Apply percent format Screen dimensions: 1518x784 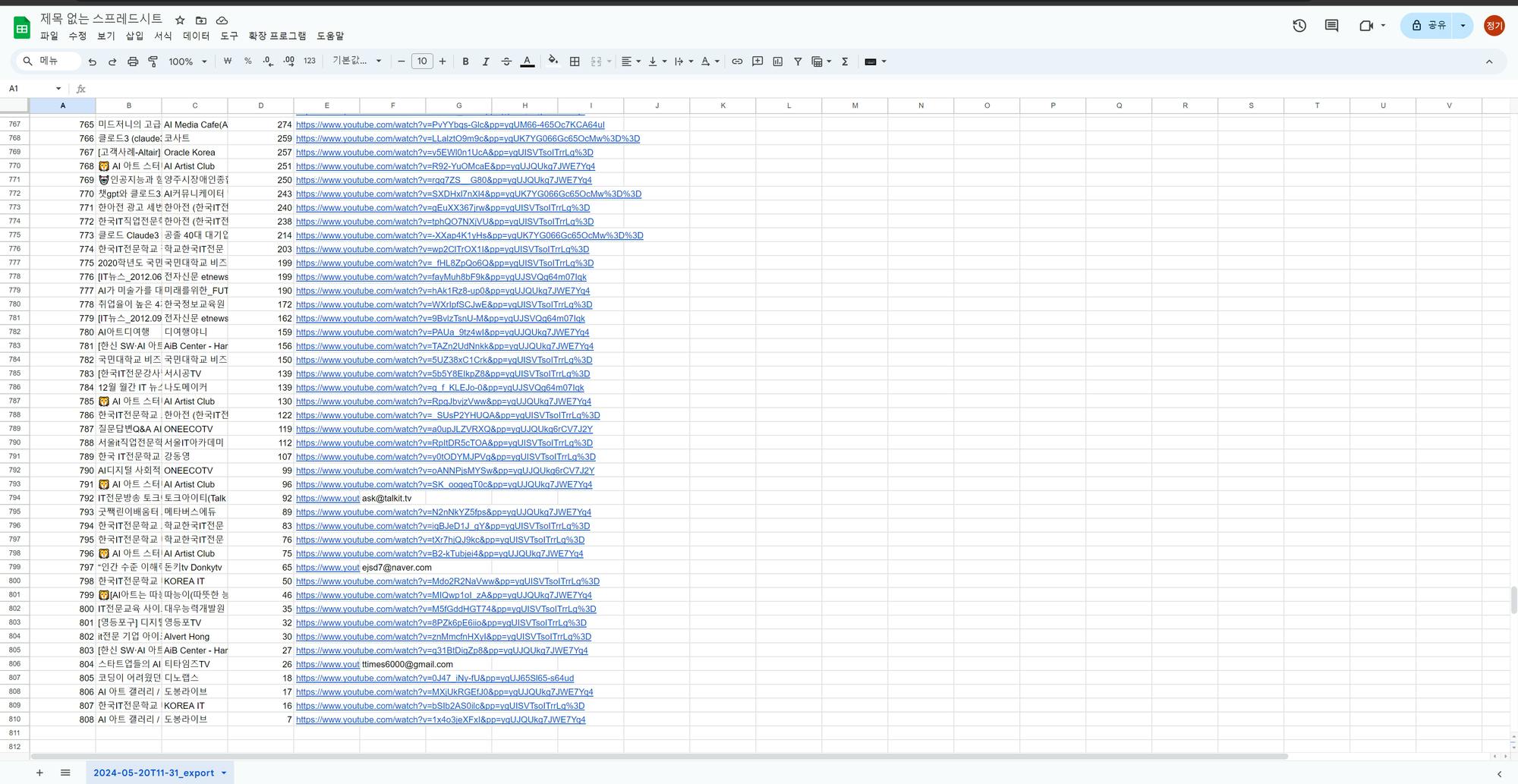coord(247,61)
